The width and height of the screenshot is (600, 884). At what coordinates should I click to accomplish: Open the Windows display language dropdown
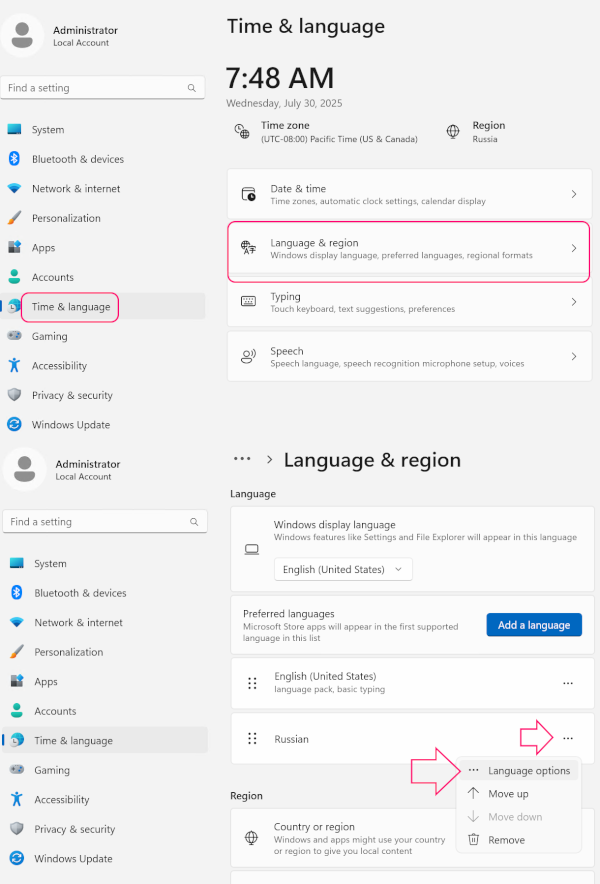343,568
